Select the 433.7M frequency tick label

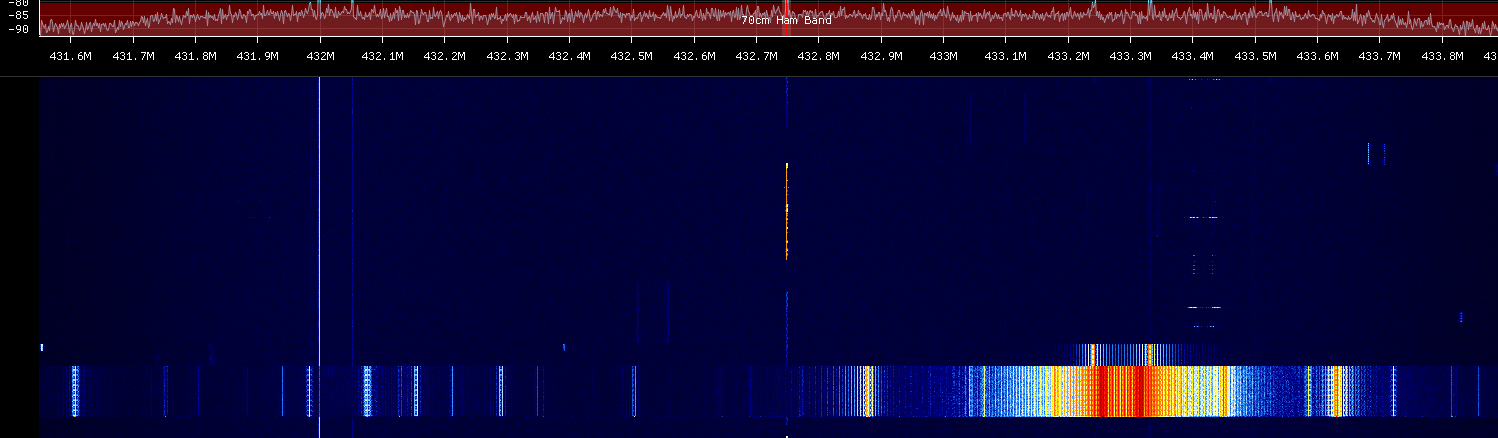pyautogui.click(x=1379, y=56)
